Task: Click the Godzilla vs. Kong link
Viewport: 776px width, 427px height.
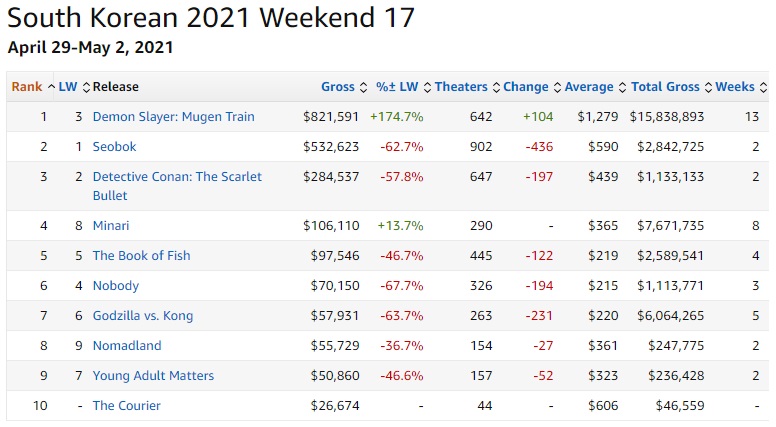Action: [143, 316]
